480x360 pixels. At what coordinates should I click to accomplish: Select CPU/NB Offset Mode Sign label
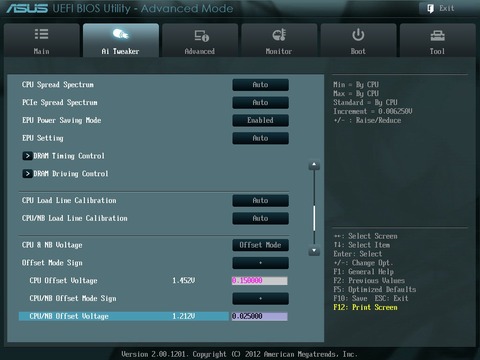click(x=73, y=299)
